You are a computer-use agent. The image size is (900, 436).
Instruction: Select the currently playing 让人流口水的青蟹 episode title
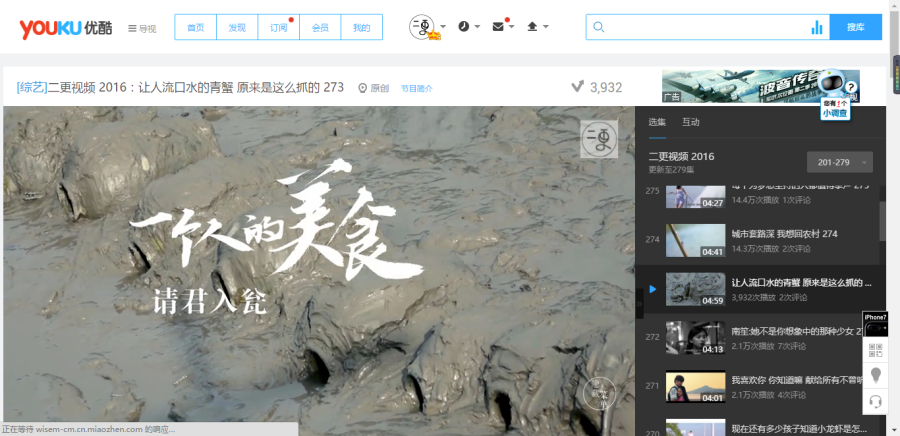pyautogui.click(x=802, y=283)
